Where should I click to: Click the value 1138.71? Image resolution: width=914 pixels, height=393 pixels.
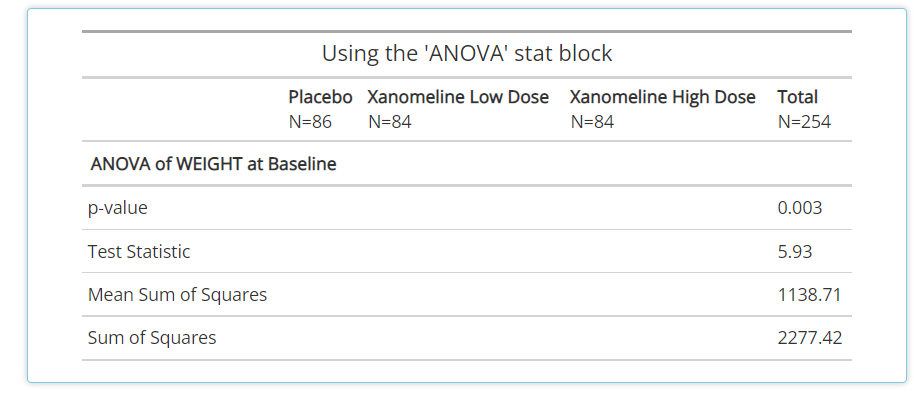tap(810, 294)
